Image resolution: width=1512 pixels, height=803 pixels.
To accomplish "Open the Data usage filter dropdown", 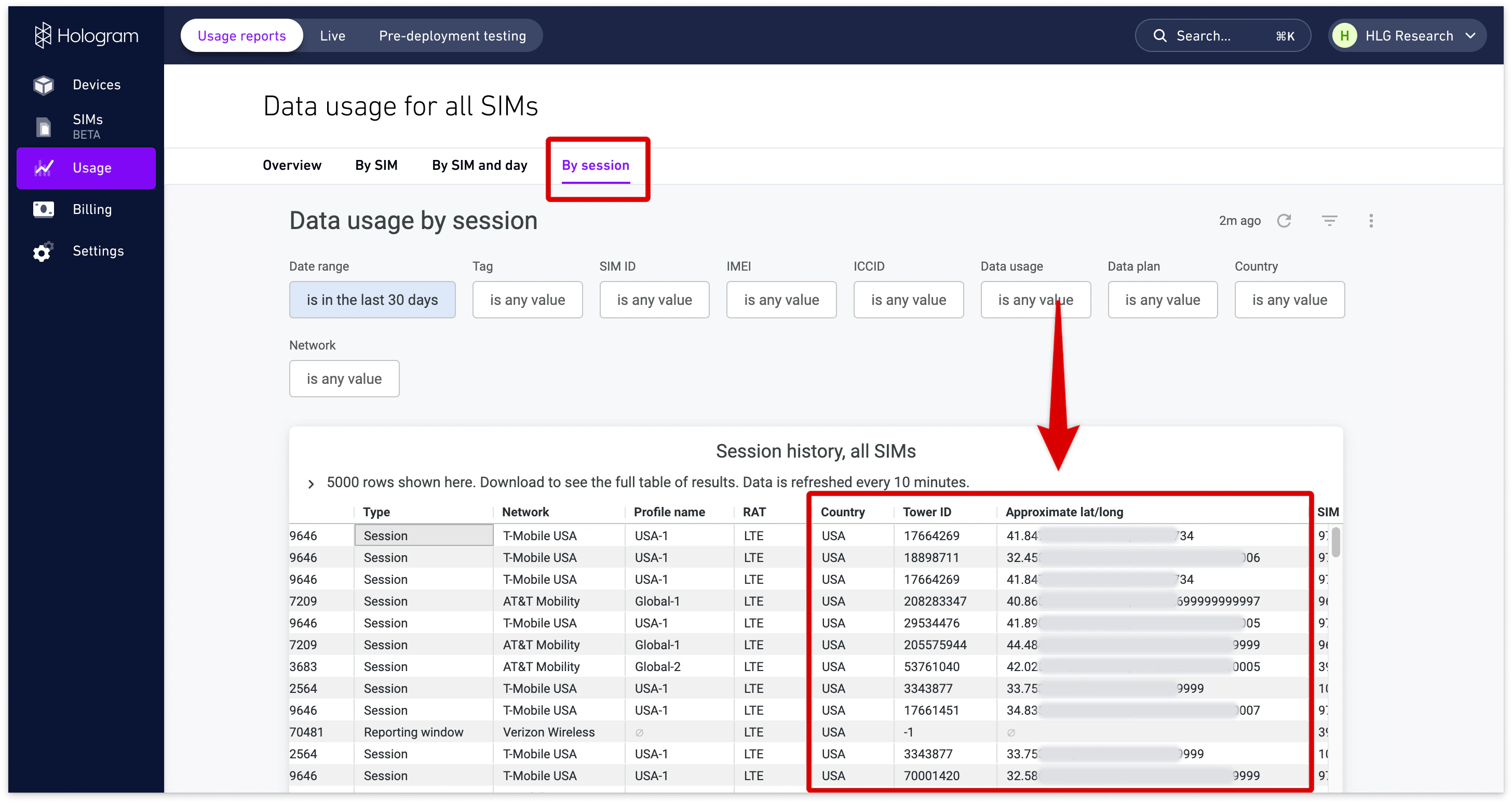I will tap(1035, 300).
